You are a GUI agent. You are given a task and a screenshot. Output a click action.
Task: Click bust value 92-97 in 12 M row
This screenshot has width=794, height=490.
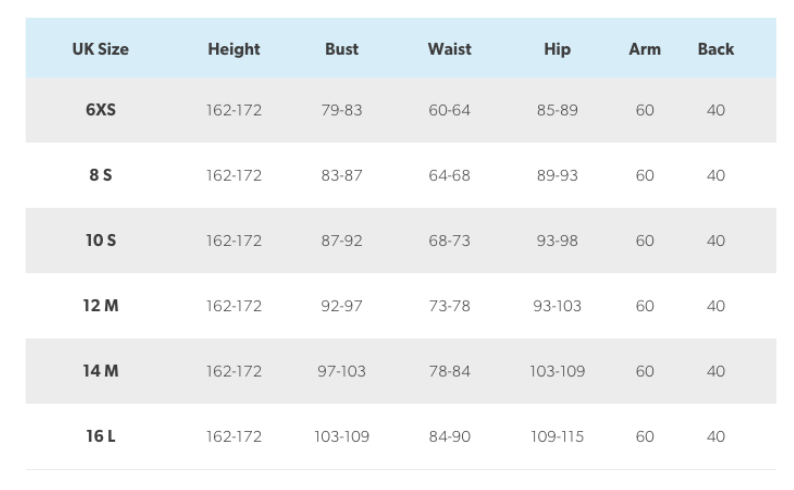(342, 306)
